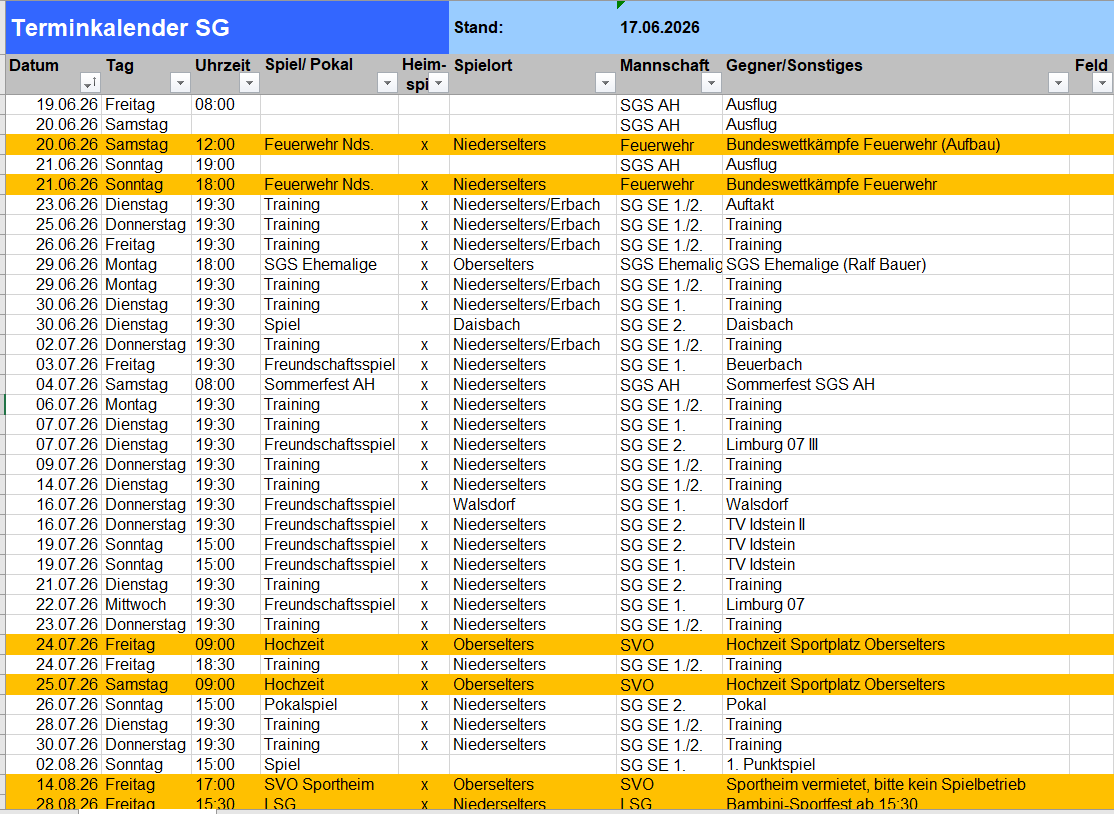Select the 'Bundeswettkämpfe Feuerwehr (Aufbau)' cell

point(895,145)
